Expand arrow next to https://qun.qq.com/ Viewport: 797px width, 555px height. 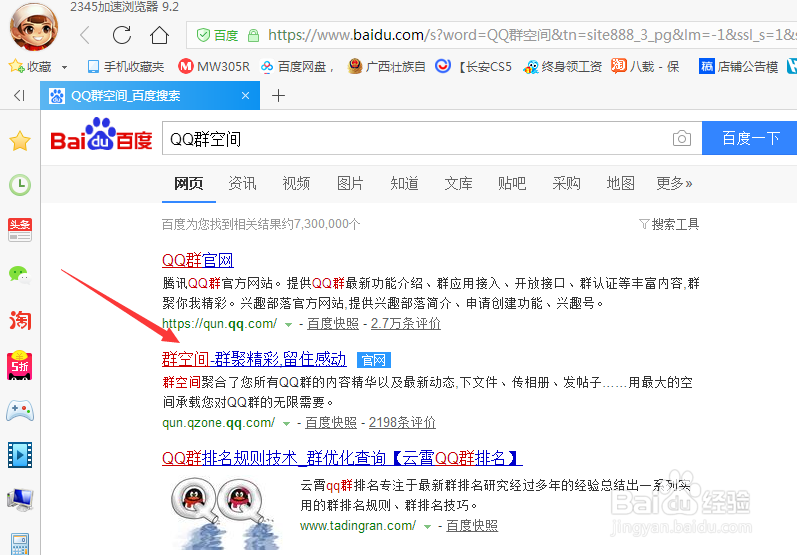(288, 324)
